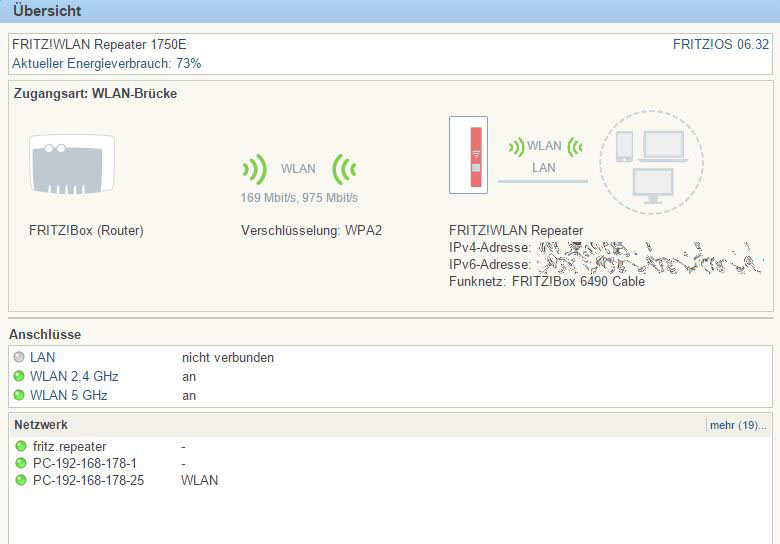Click the green WLAN 2,4 GHz status LED
The image size is (780, 544).
tap(19, 376)
